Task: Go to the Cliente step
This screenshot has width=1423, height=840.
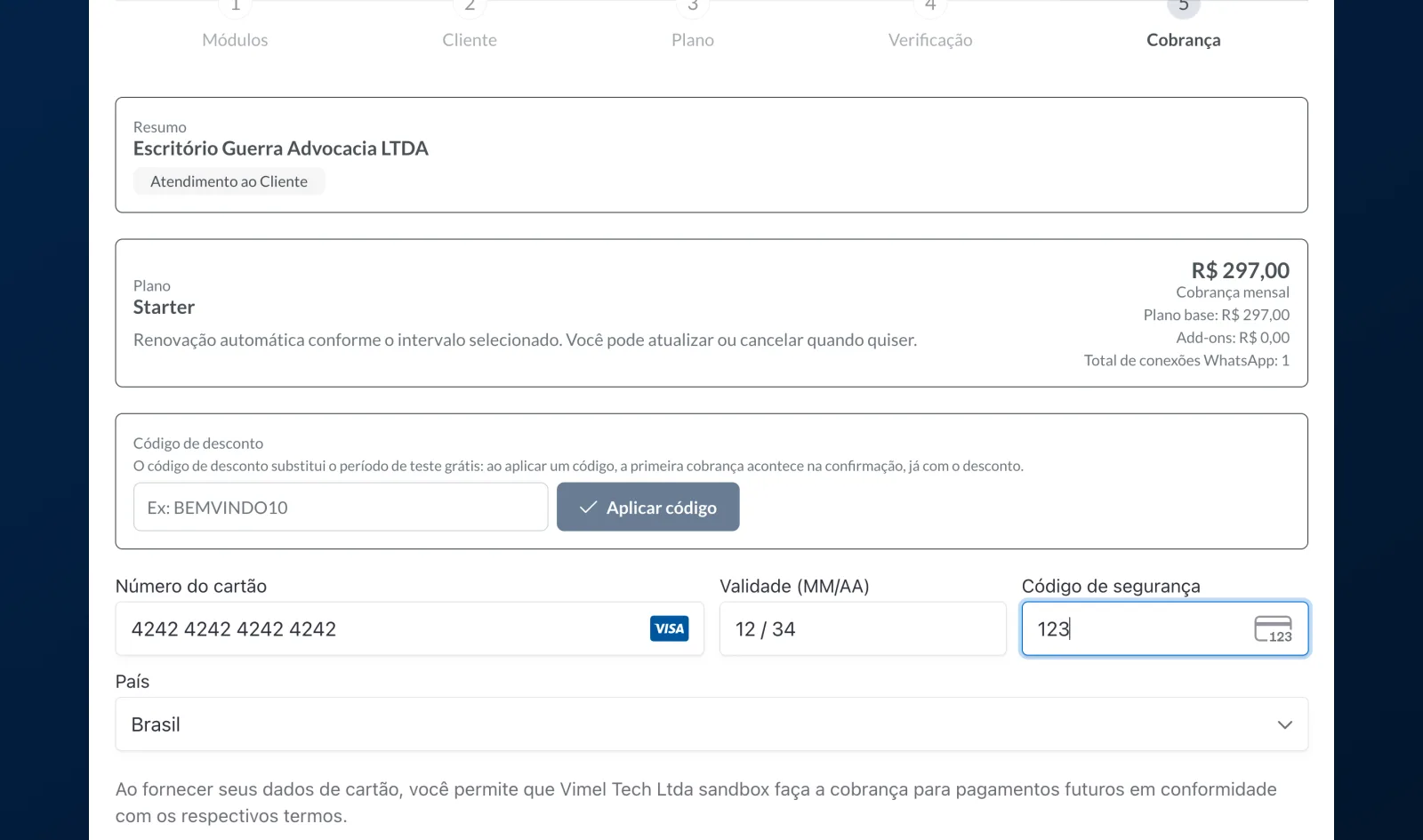Action: tap(470, 40)
